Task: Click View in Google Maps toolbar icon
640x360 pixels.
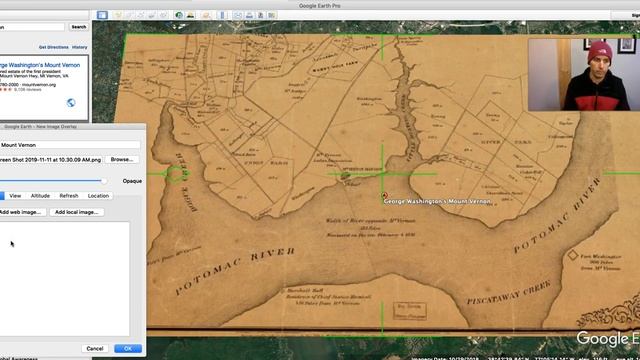Action: pos(272,15)
